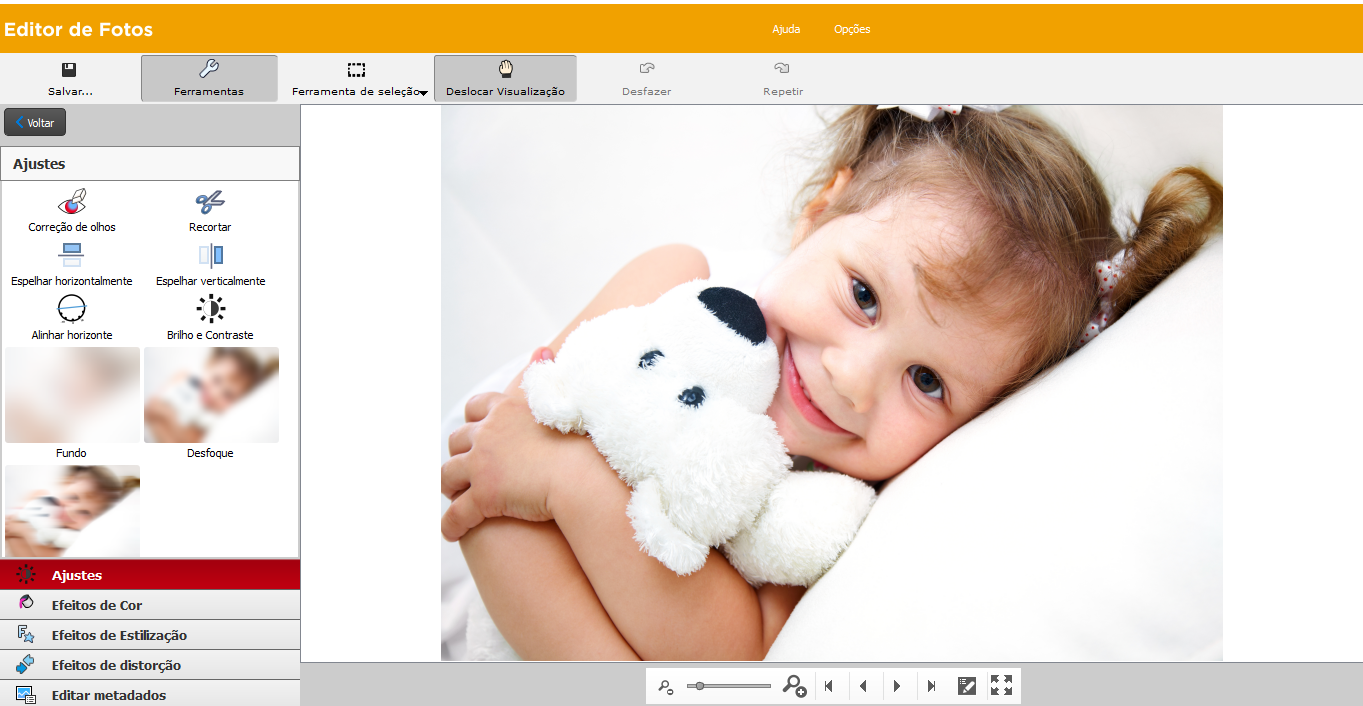Click the zoom out magnifier icon
Viewport: 1363px width, 706px height.
(x=665, y=687)
